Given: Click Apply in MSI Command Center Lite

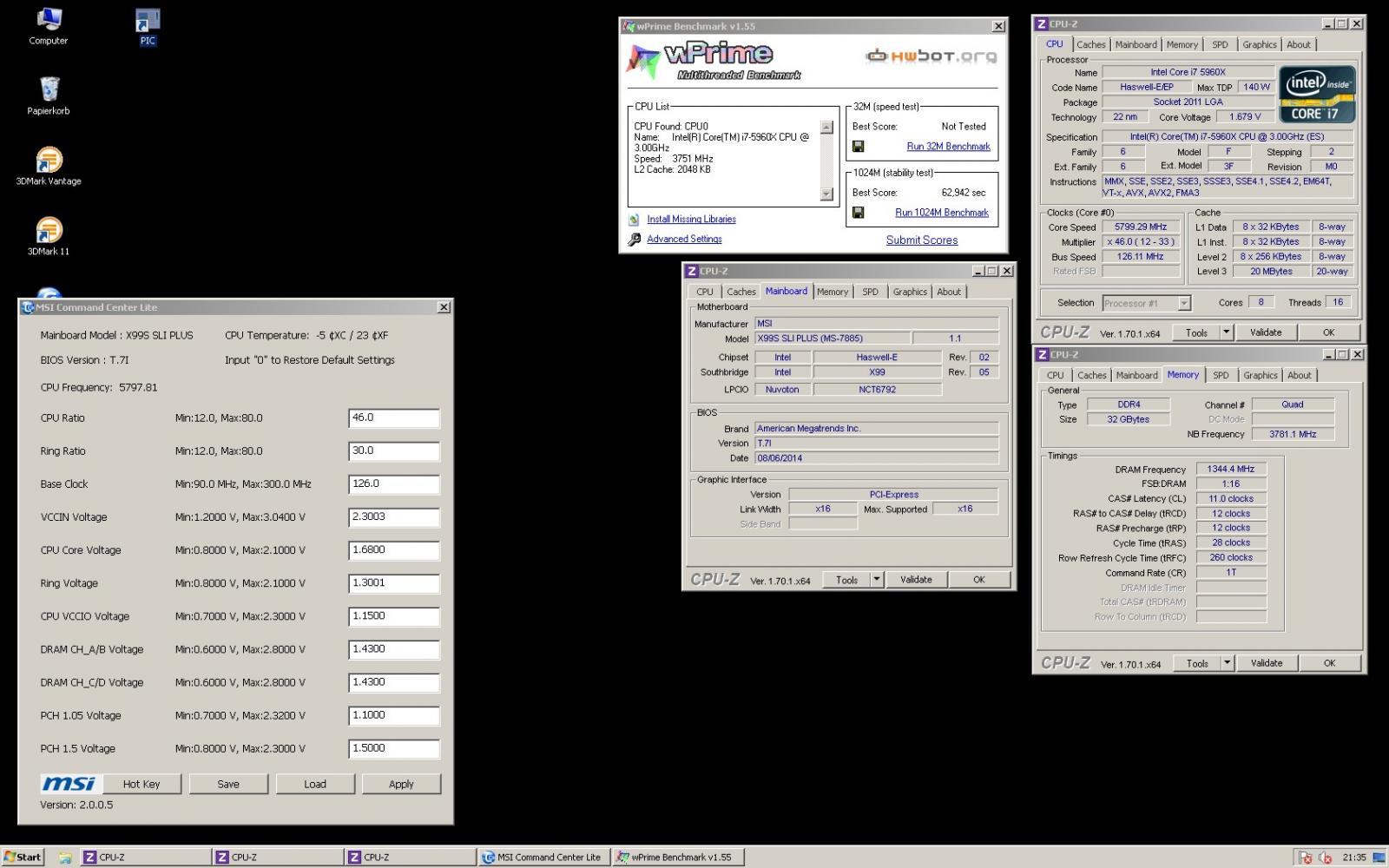Looking at the screenshot, I should pyautogui.click(x=401, y=784).
